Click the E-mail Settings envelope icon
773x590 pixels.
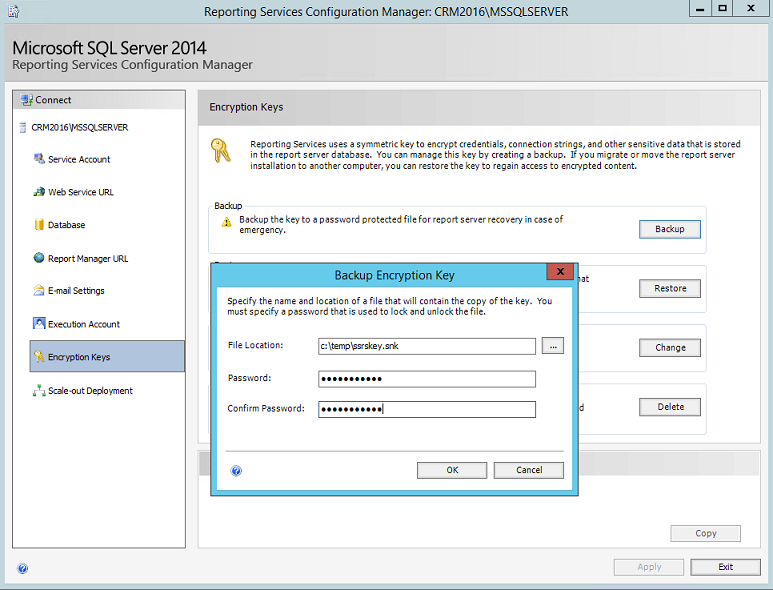pos(39,290)
